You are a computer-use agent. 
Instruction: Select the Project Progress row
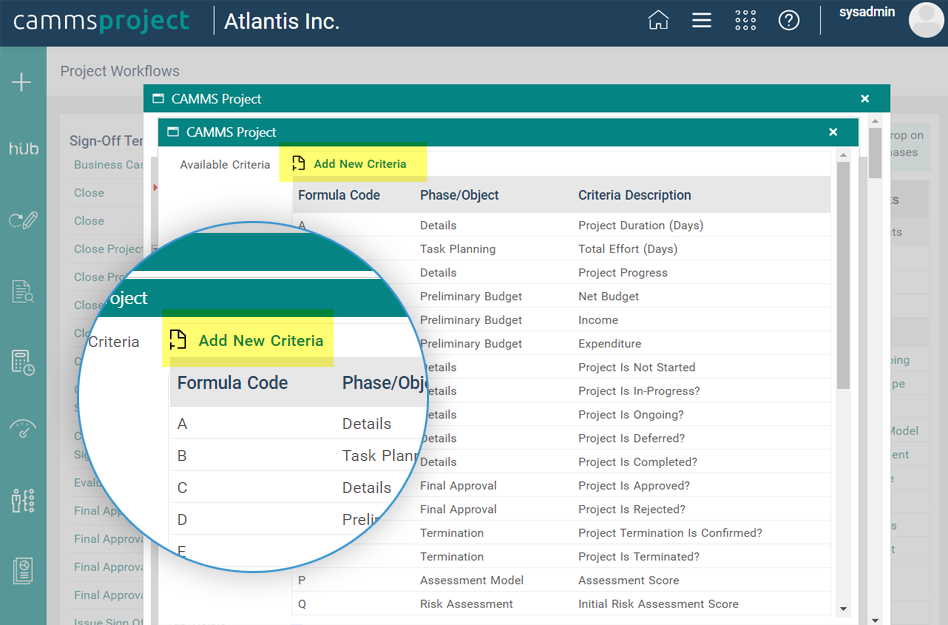(561, 273)
